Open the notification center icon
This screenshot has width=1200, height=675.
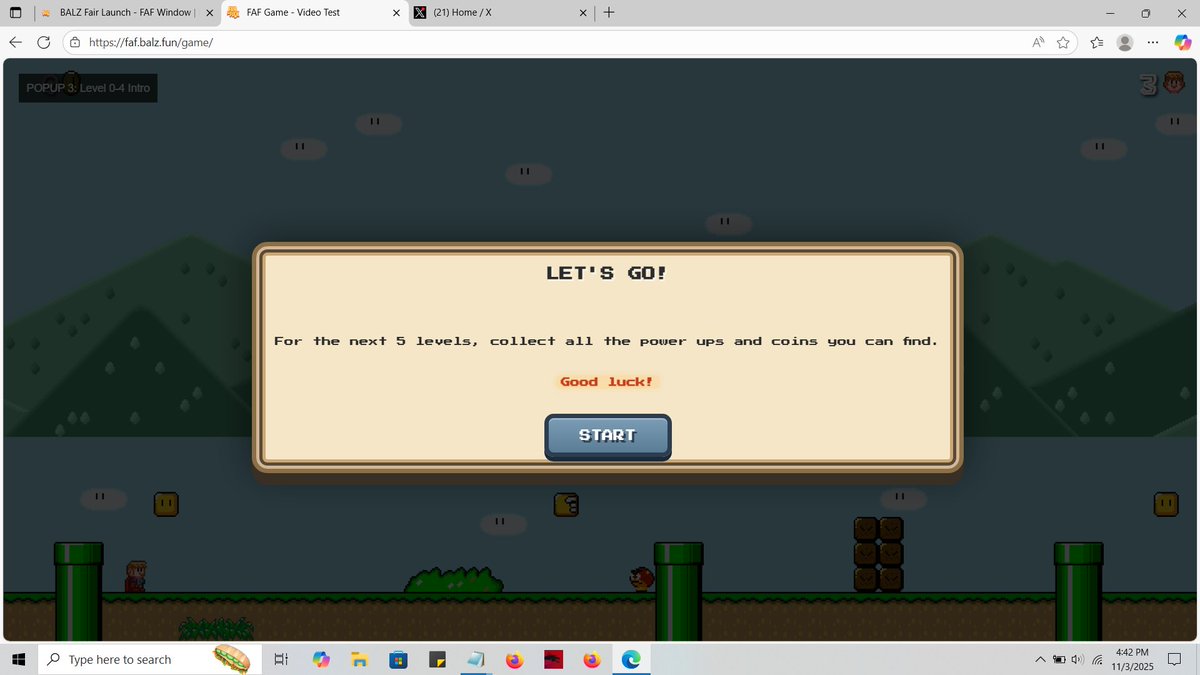[1175, 659]
